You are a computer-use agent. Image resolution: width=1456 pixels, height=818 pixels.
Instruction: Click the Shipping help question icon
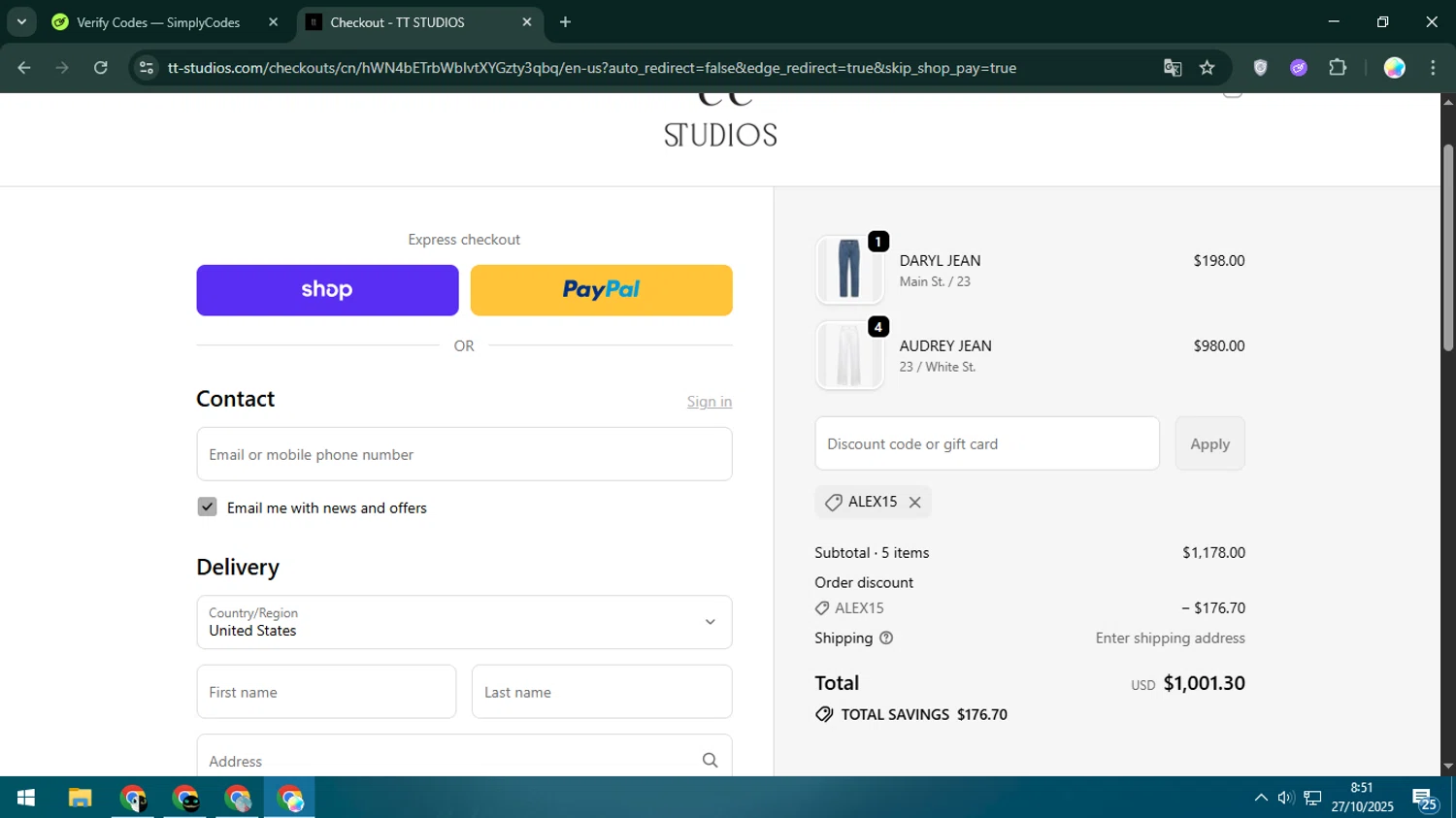pyautogui.click(x=886, y=638)
